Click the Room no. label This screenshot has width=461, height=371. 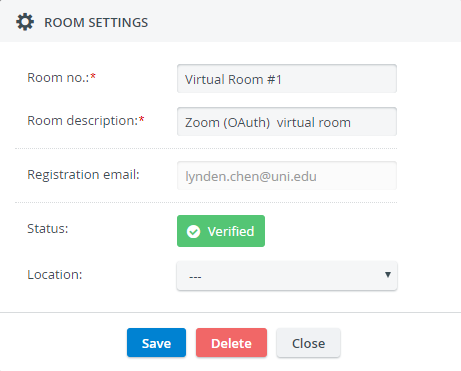coord(58,77)
